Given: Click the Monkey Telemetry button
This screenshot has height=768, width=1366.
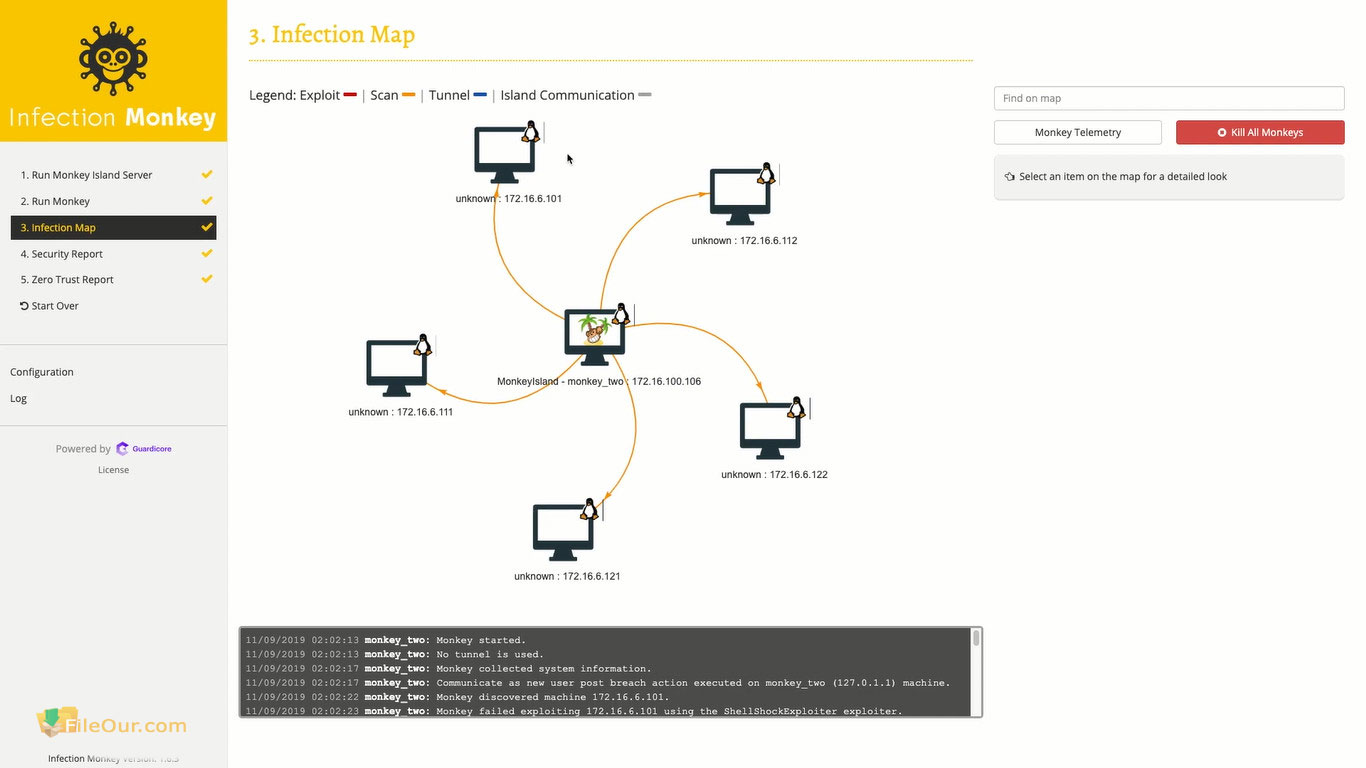Looking at the screenshot, I should pyautogui.click(x=1078, y=132).
